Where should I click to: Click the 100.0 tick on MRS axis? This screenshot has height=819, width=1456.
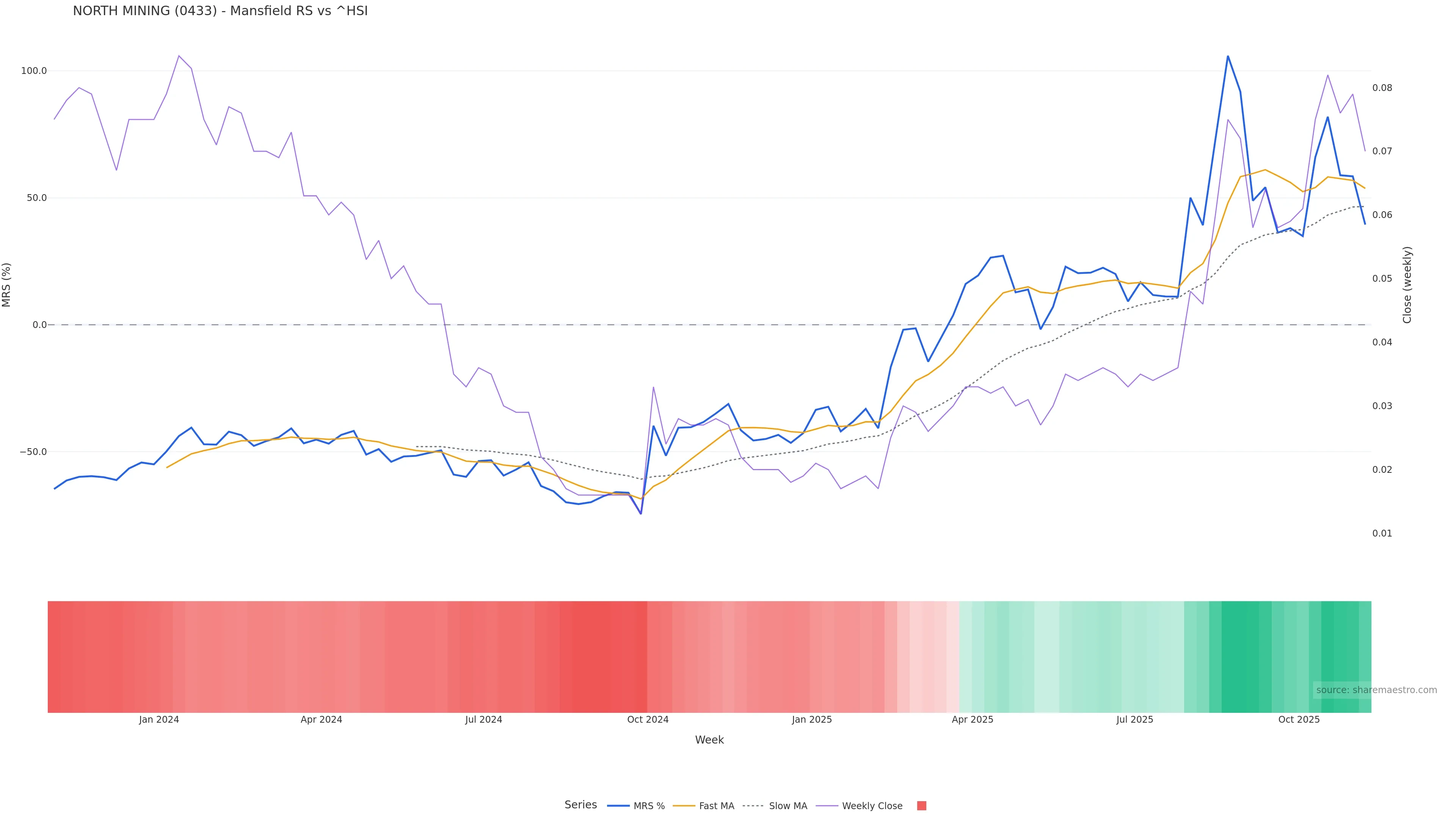[x=33, y=71]
